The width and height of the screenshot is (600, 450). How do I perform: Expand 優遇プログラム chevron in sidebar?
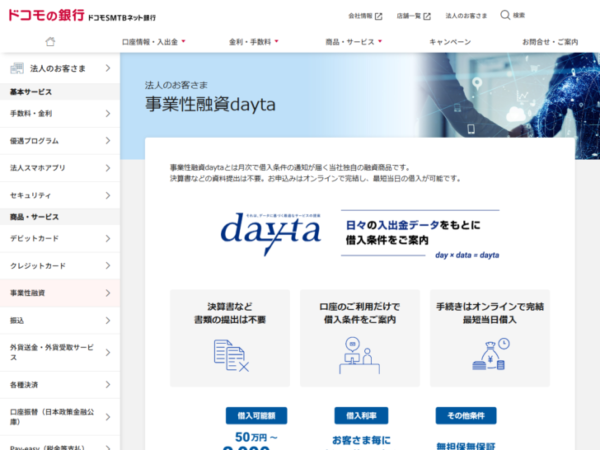coord(108,141)
